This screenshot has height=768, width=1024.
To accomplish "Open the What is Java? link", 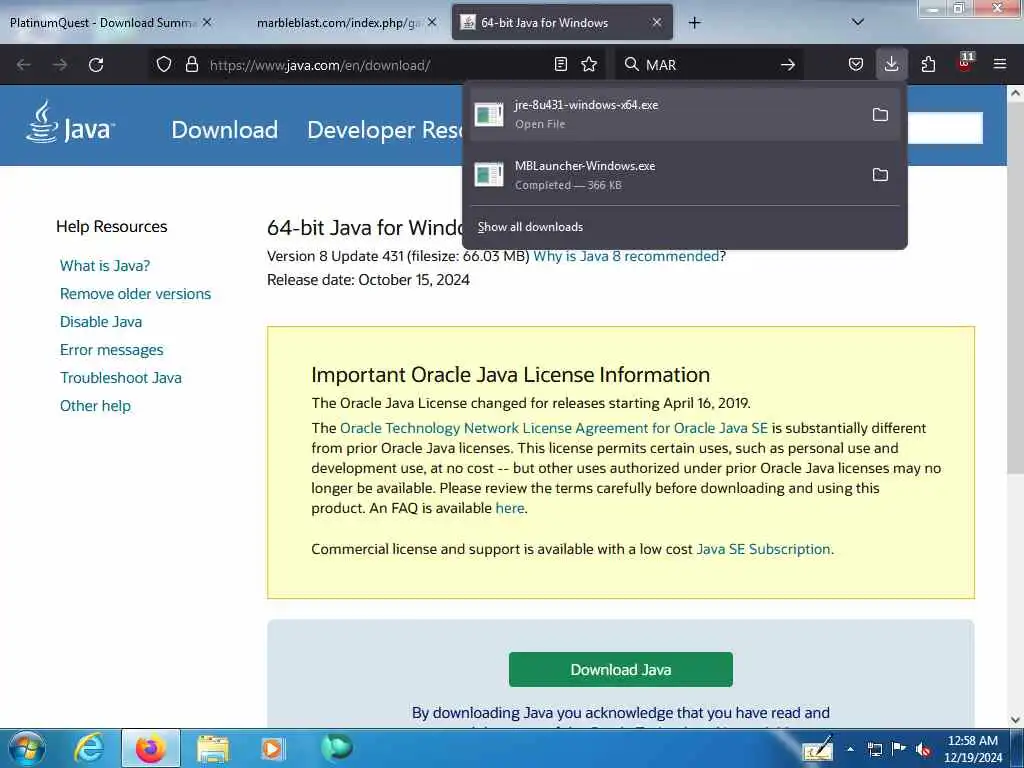I will click(104, 266).
